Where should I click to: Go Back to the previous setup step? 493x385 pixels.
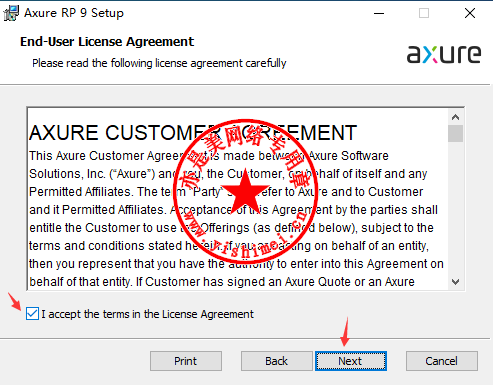pyautogui.click(x=276, y=361)
